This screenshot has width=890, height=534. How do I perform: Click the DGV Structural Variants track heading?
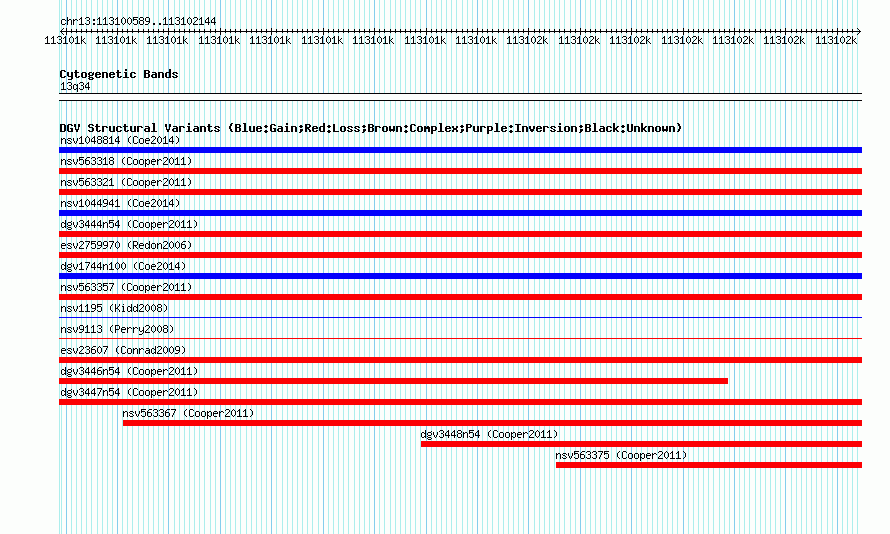click(370, 128)
